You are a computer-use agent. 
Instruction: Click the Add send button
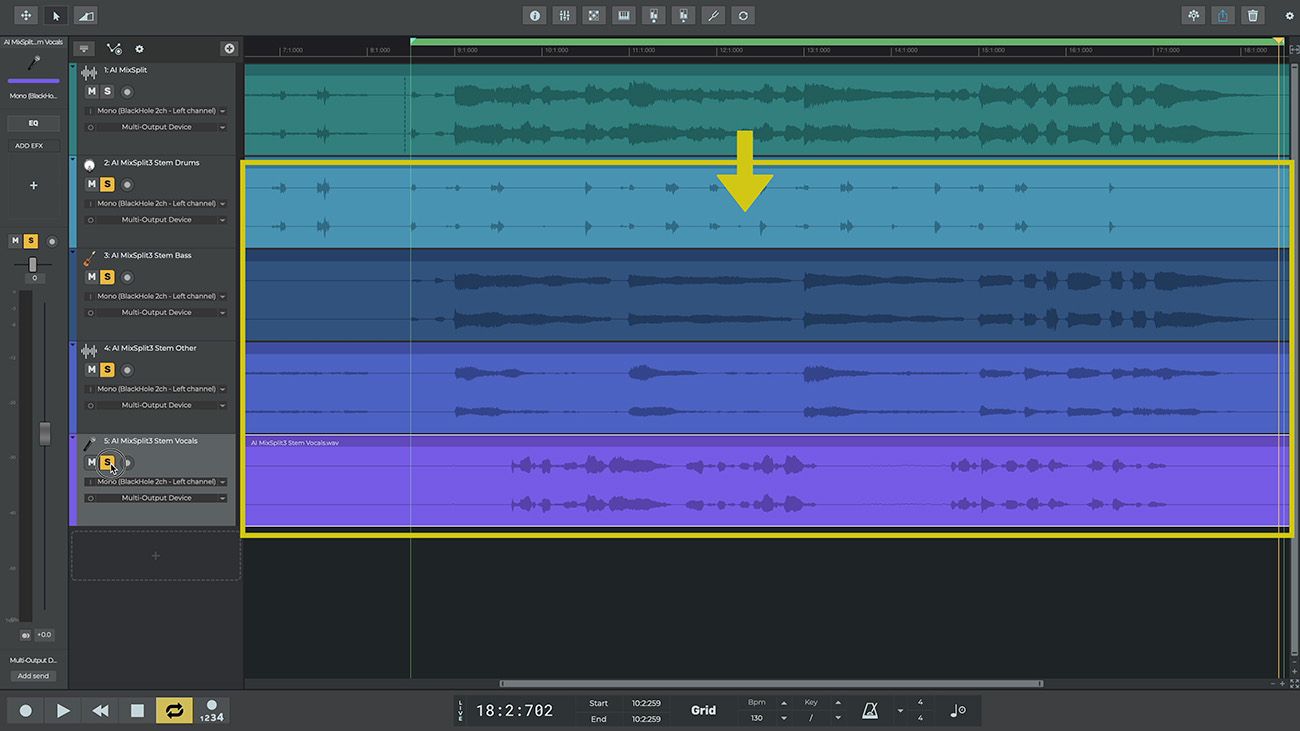[x=33, y=676]
